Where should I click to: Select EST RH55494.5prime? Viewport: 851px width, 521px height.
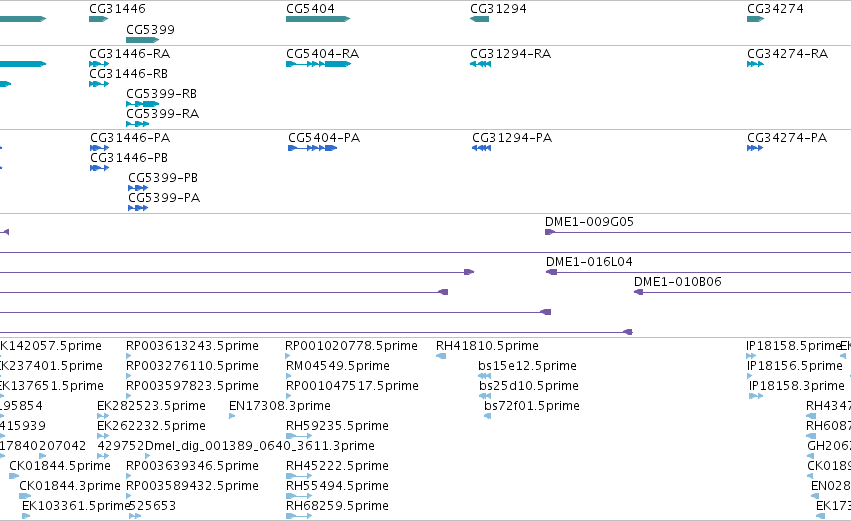[x=338, y=487]
